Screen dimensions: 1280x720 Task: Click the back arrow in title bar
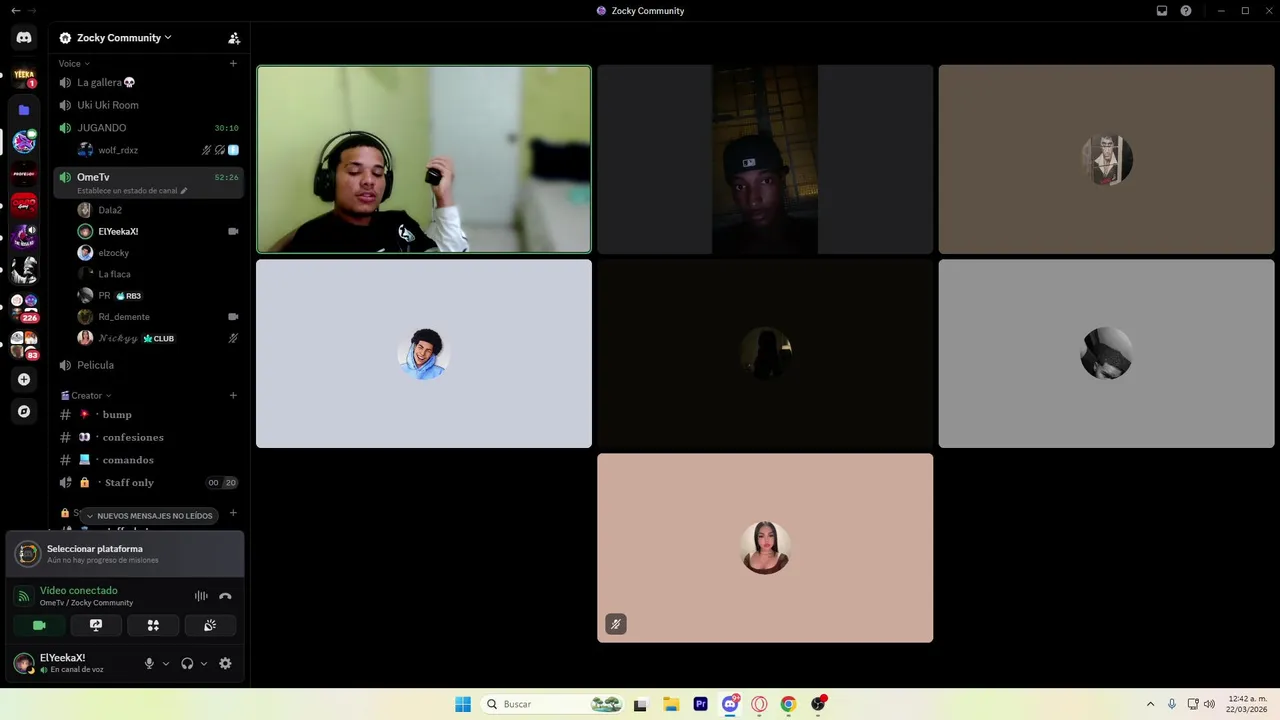(15, 11)
